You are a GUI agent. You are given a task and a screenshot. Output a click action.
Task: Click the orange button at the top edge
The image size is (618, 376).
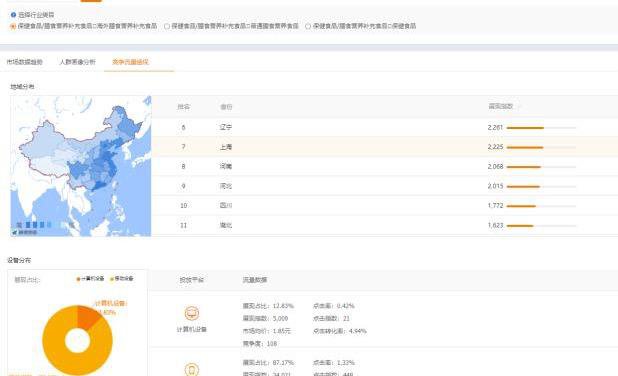pos(91,1)
